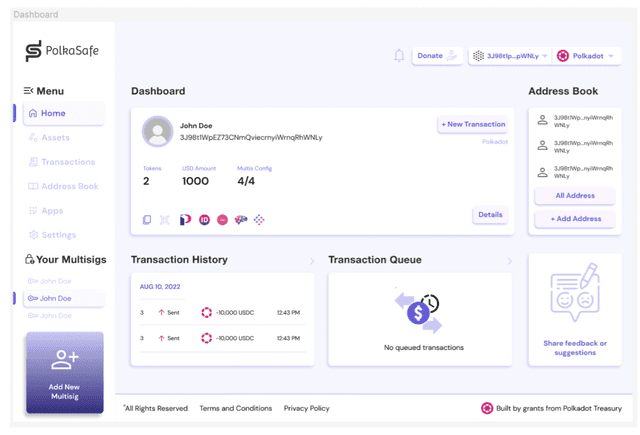Click the Add New Multisig tile
This screenshot has width=640, height=435.
point(64,372)
